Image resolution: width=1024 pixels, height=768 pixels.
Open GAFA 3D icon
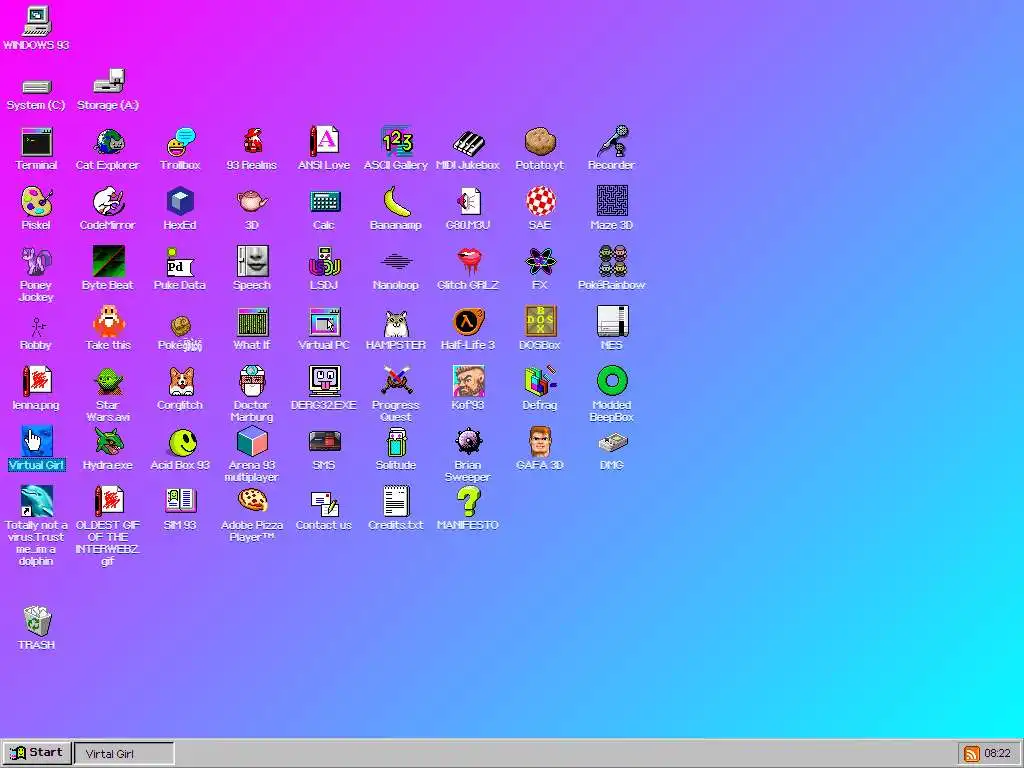pos(539,443)
